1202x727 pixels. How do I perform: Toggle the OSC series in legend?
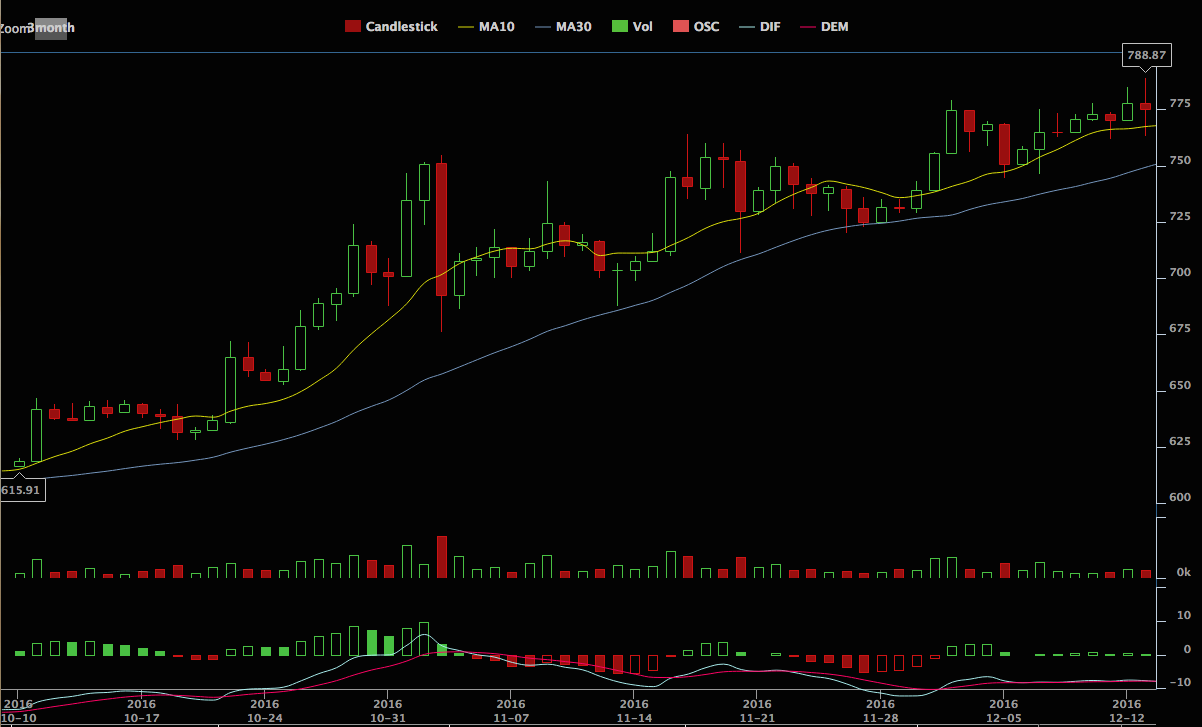(x=696, y=27)
